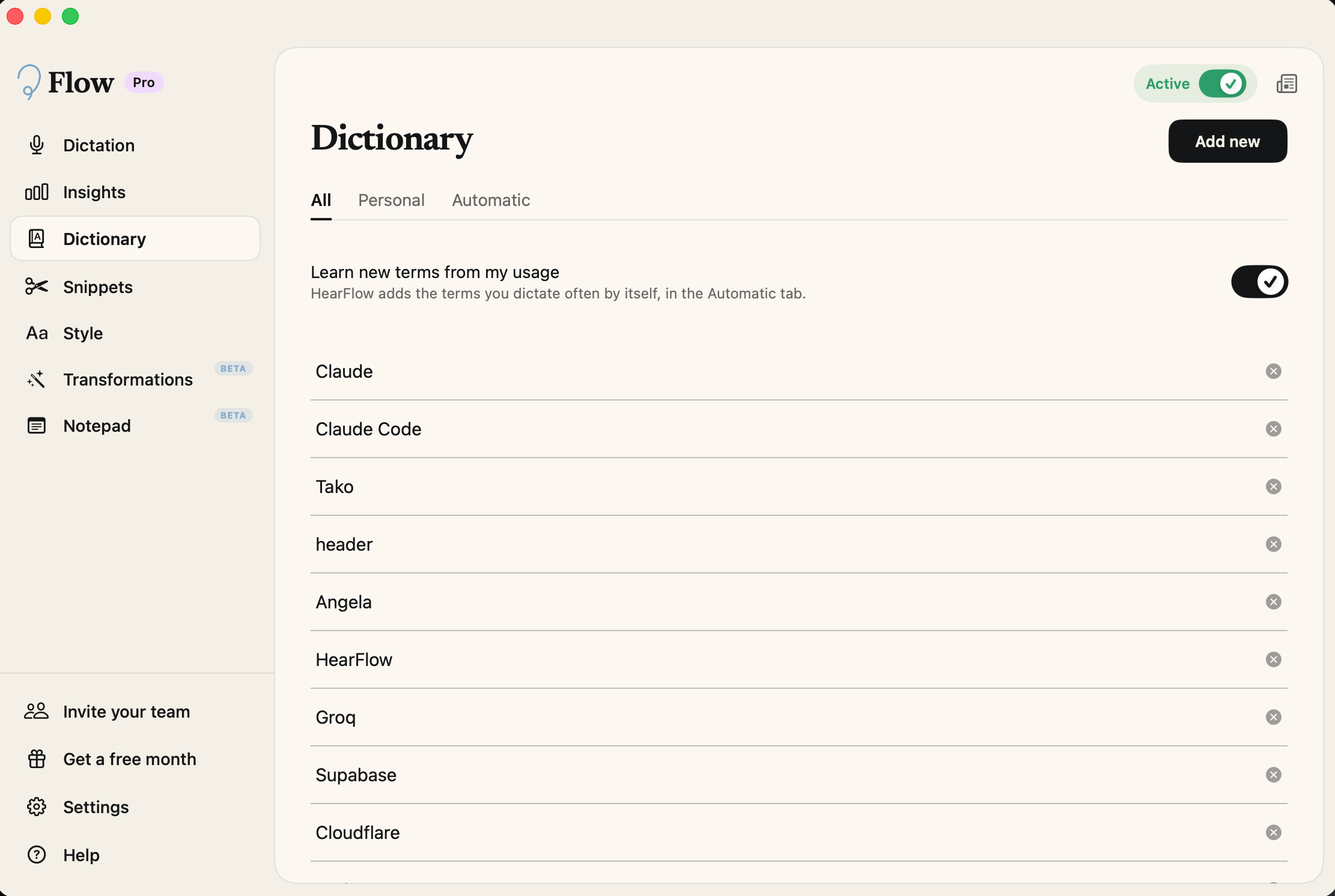The height and width of the screenshot is (896, 1335).
Task: Click the Notepad icon in the sidebar
Action: tap(37, 426)
